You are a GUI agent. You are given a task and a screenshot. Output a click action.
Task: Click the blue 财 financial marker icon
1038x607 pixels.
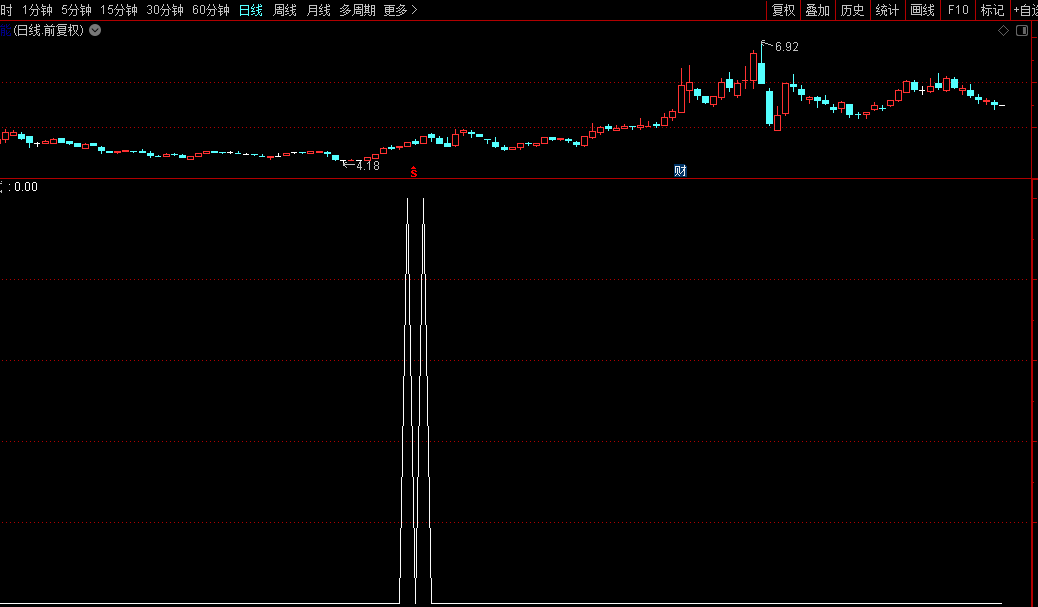[x=680, y=171]
